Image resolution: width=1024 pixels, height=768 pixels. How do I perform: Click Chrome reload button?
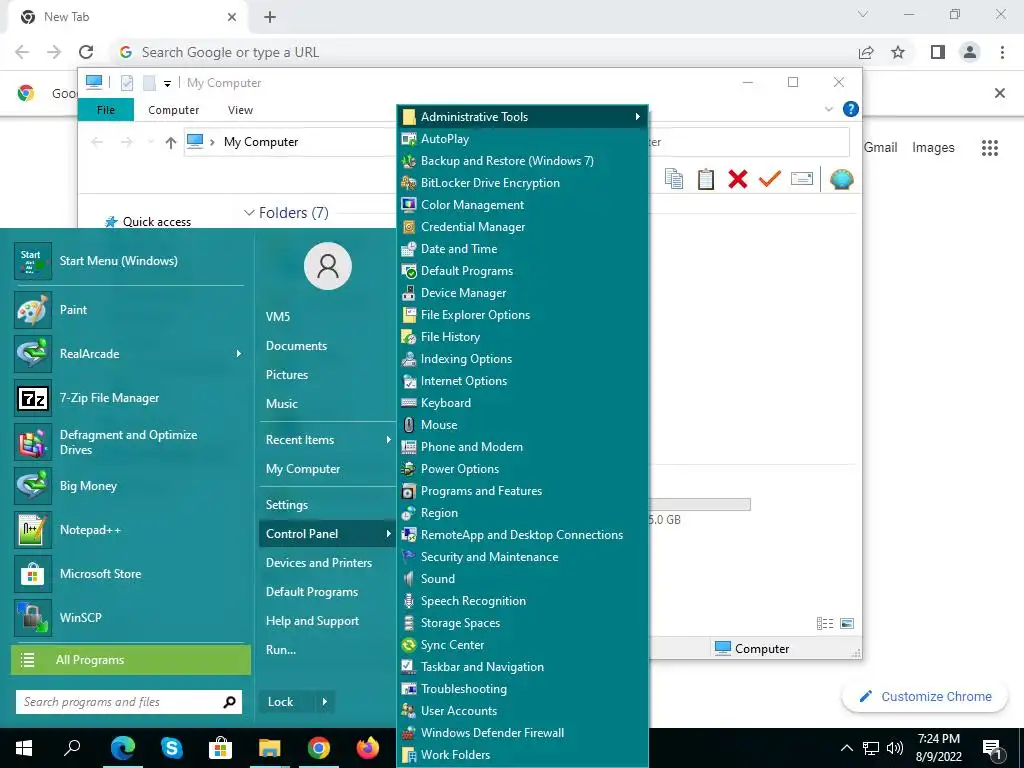86,52
